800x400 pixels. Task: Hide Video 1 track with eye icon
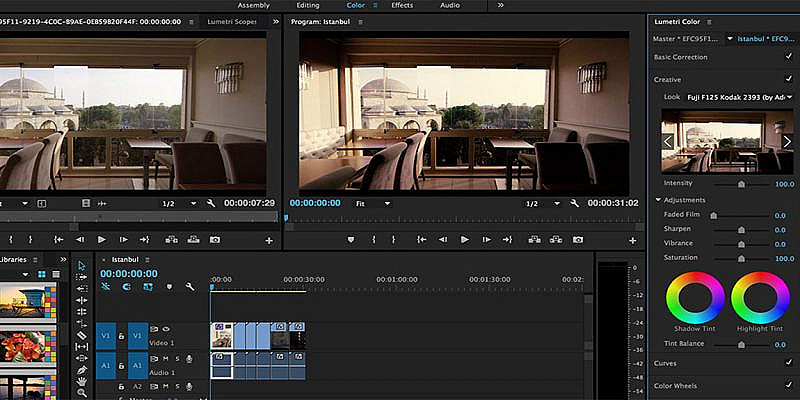[166, 328]
